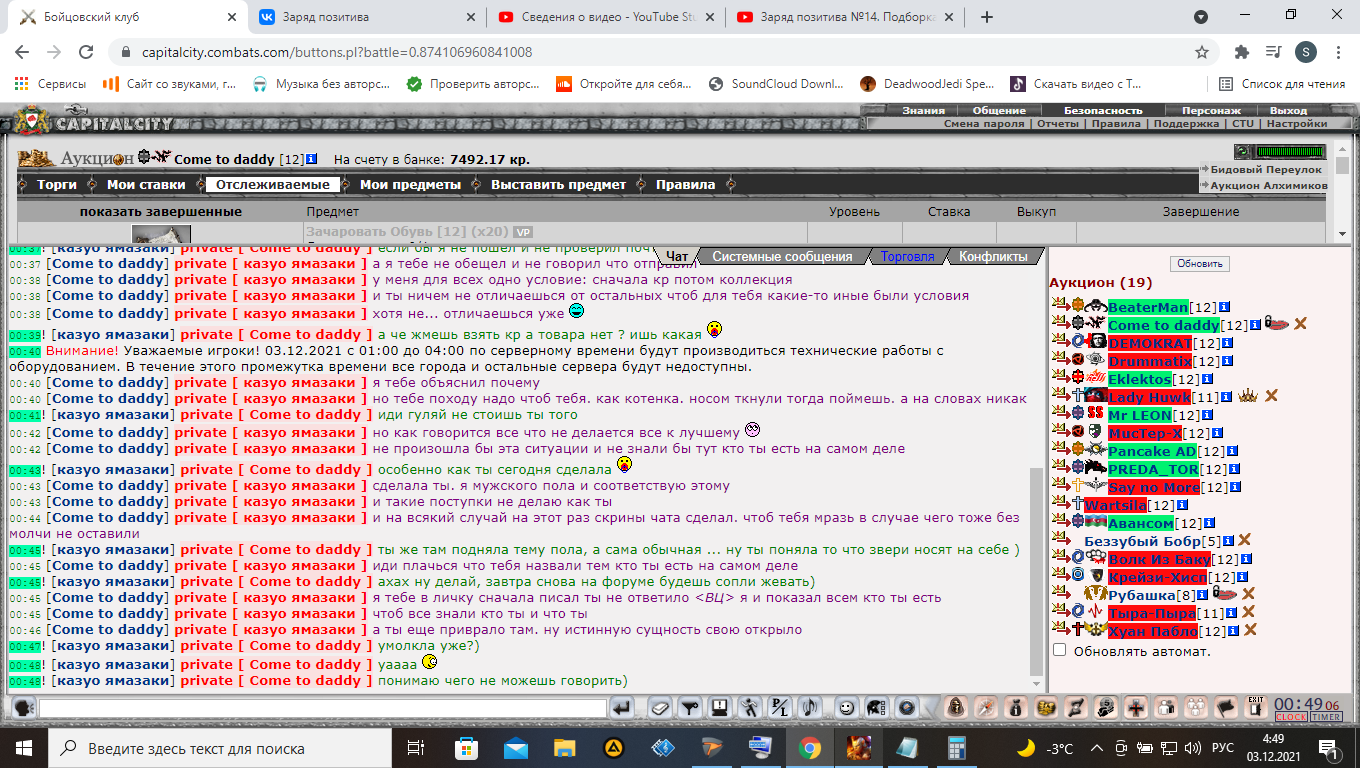Click the Обновить button above player list
Image resolution: width=1360 pixels, height=768 pixels.
coord(1200,264)
